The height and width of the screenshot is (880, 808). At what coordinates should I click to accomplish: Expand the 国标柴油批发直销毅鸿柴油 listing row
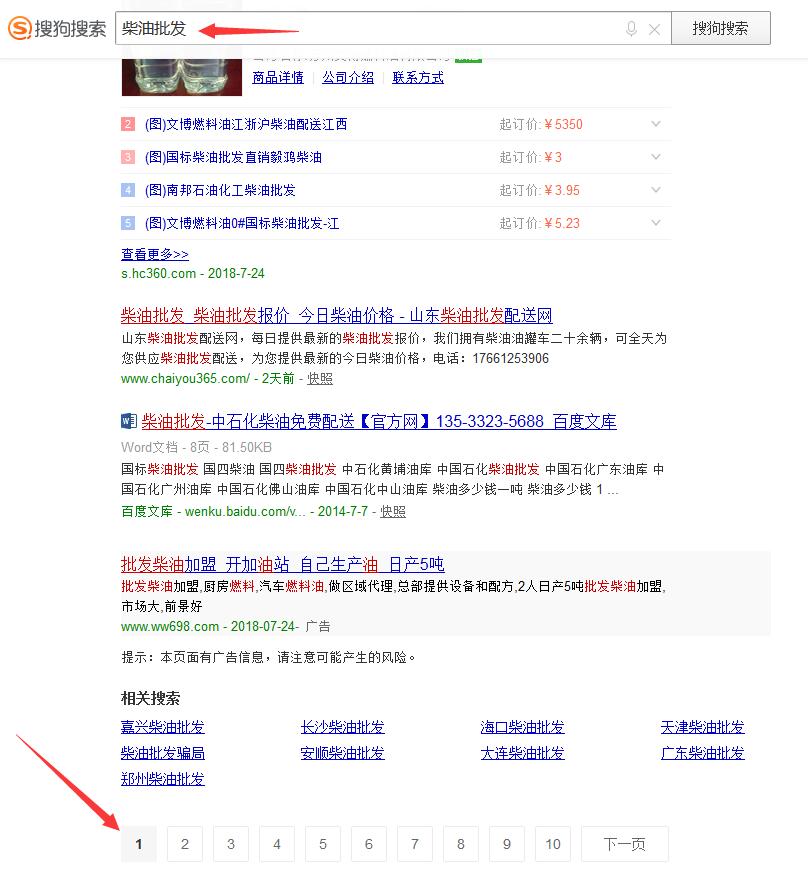656,157
